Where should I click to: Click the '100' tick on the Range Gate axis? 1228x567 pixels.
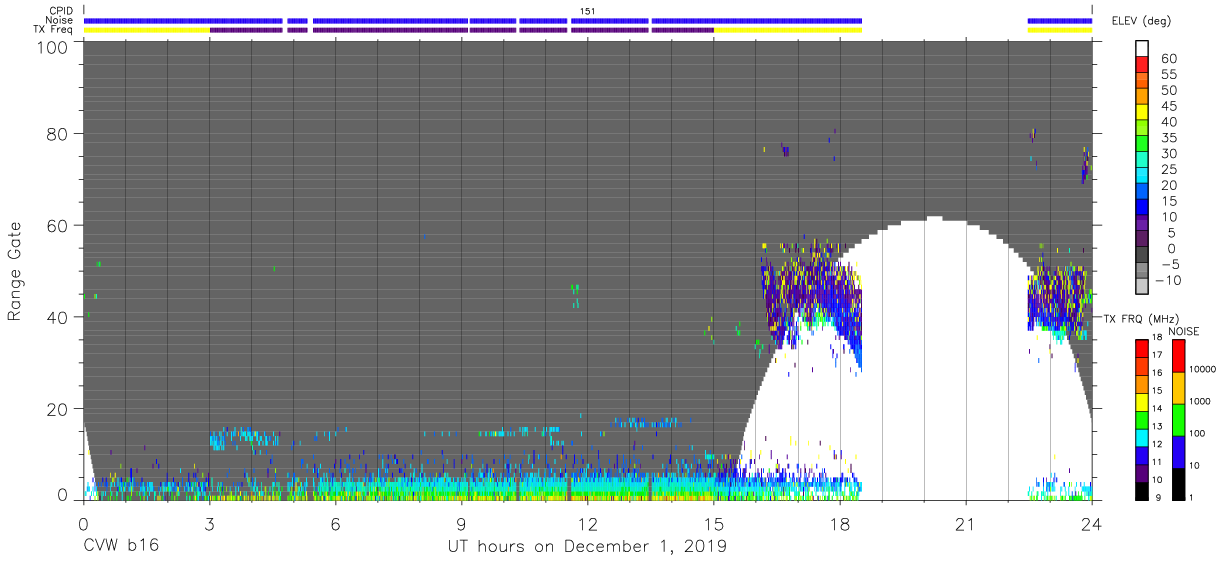(54, 47)
